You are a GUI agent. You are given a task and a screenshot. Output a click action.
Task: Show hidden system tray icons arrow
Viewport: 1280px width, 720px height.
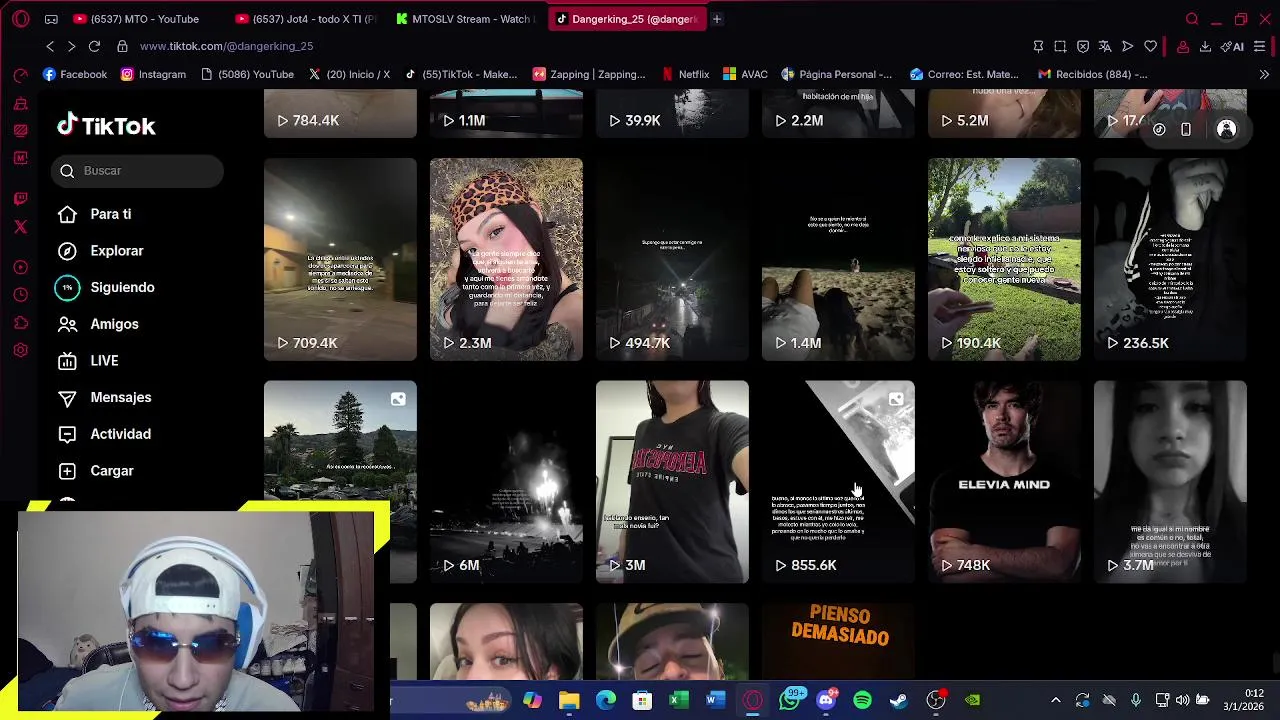[x=1055, y=700]
